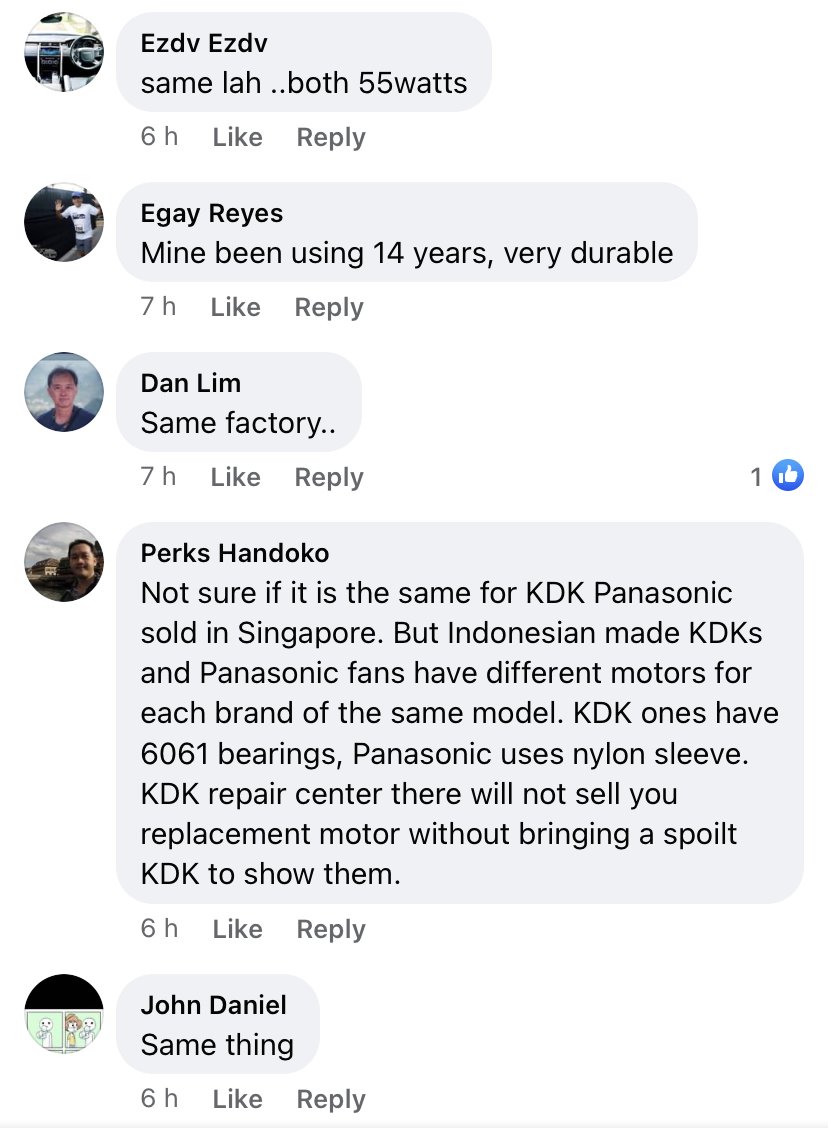Like Dan Lim's 'Same factory' comment
The image size is (828, 1128).
pyautogui.click(x=235, y=477)
